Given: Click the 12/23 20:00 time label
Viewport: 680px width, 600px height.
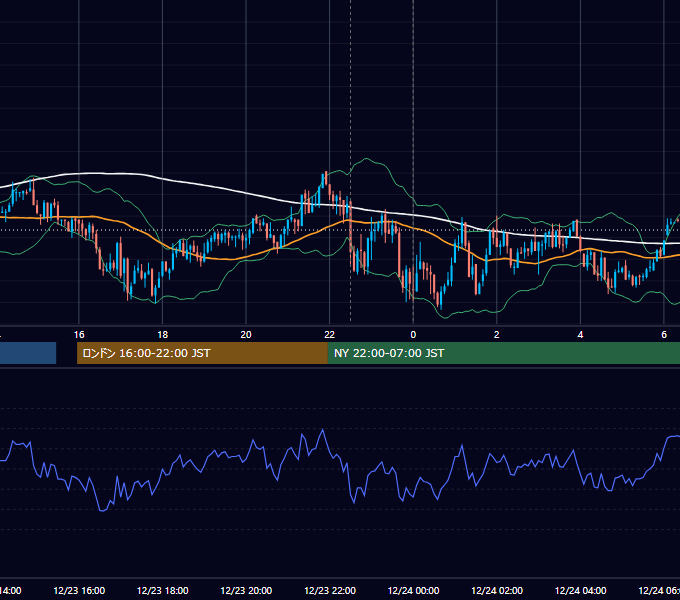Looking at the screenshot, I should tap(246, 590).
